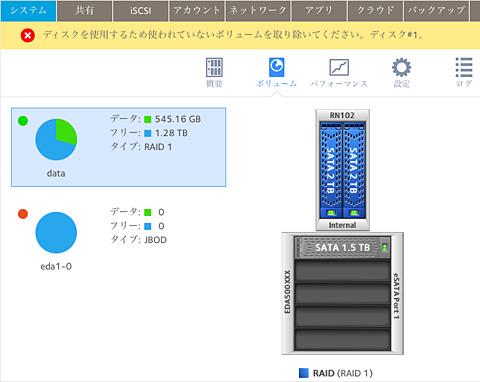This screenshot has height=382, width=480.
Task: Open the ネットワーク tab
Action: click(258, 11)
